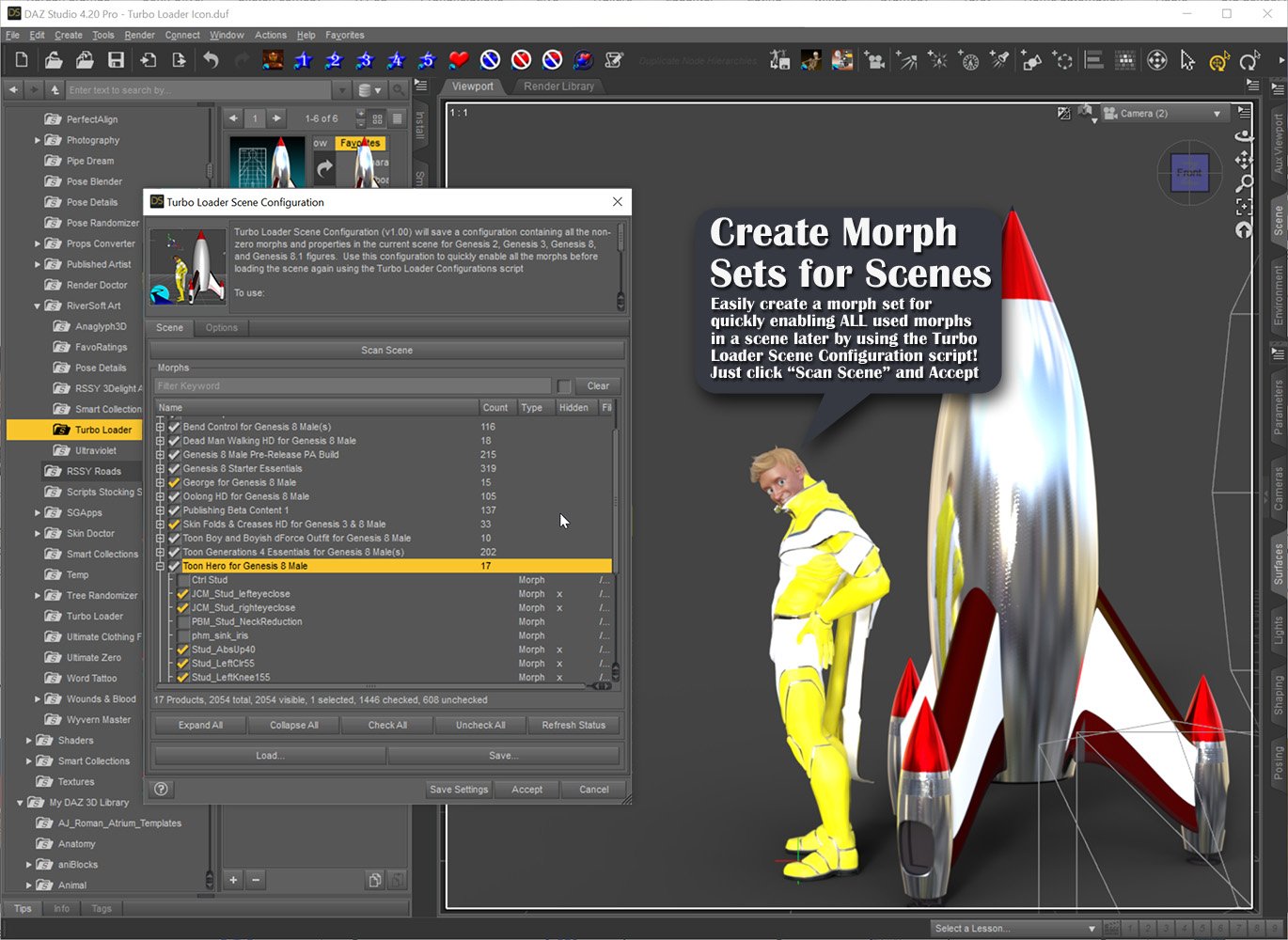Check the PBM_Stud_NeckReduction checkbox

tap(183, 621)
